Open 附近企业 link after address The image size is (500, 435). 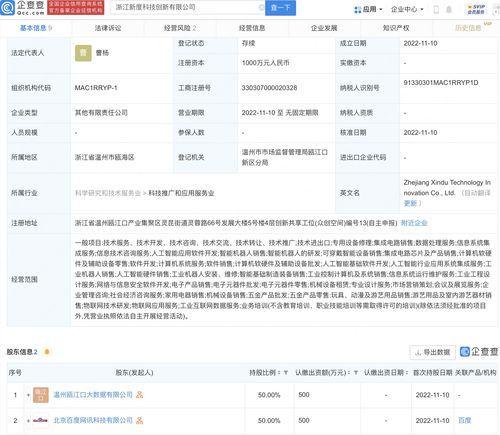414,223
